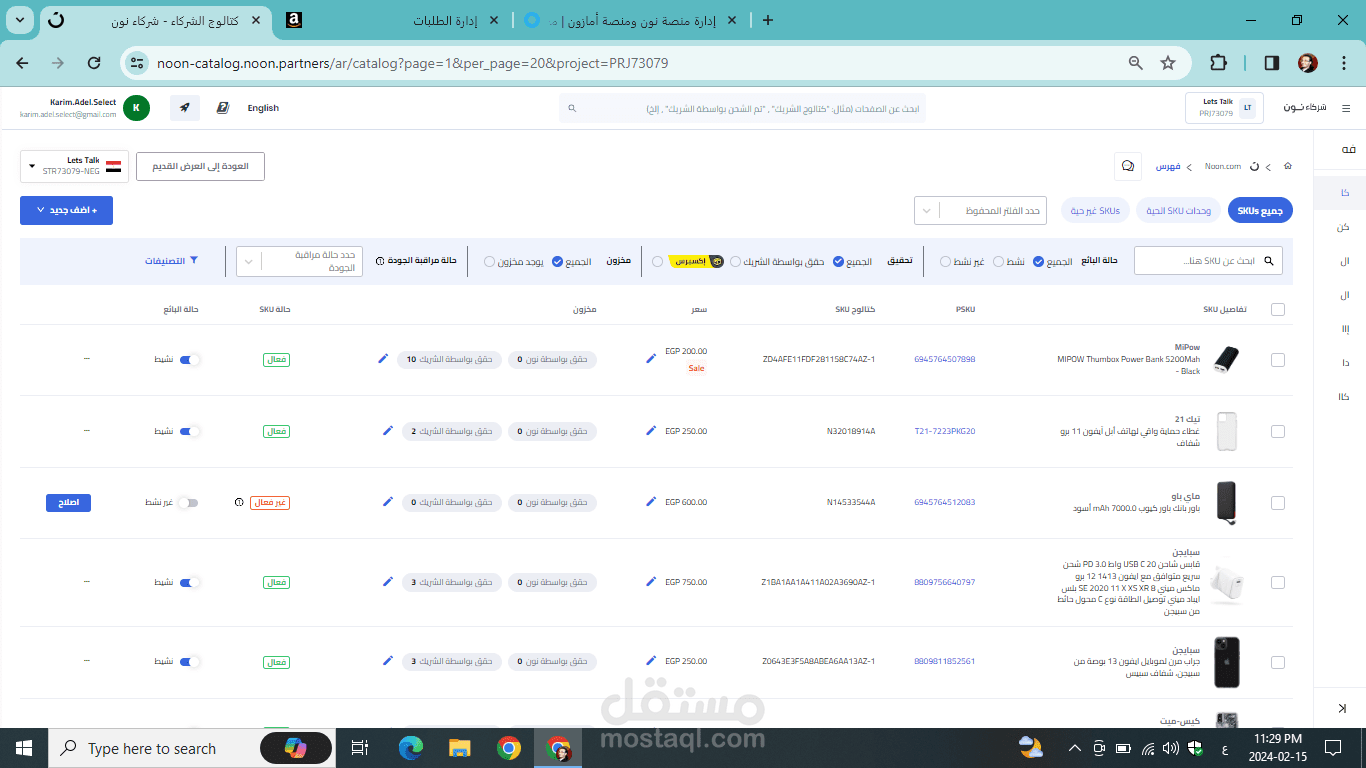Screen dimensions: 1366x768
Task: Edit stock pencil for the MiPow row
Action: pyautogui.click(x=383, y=358)
